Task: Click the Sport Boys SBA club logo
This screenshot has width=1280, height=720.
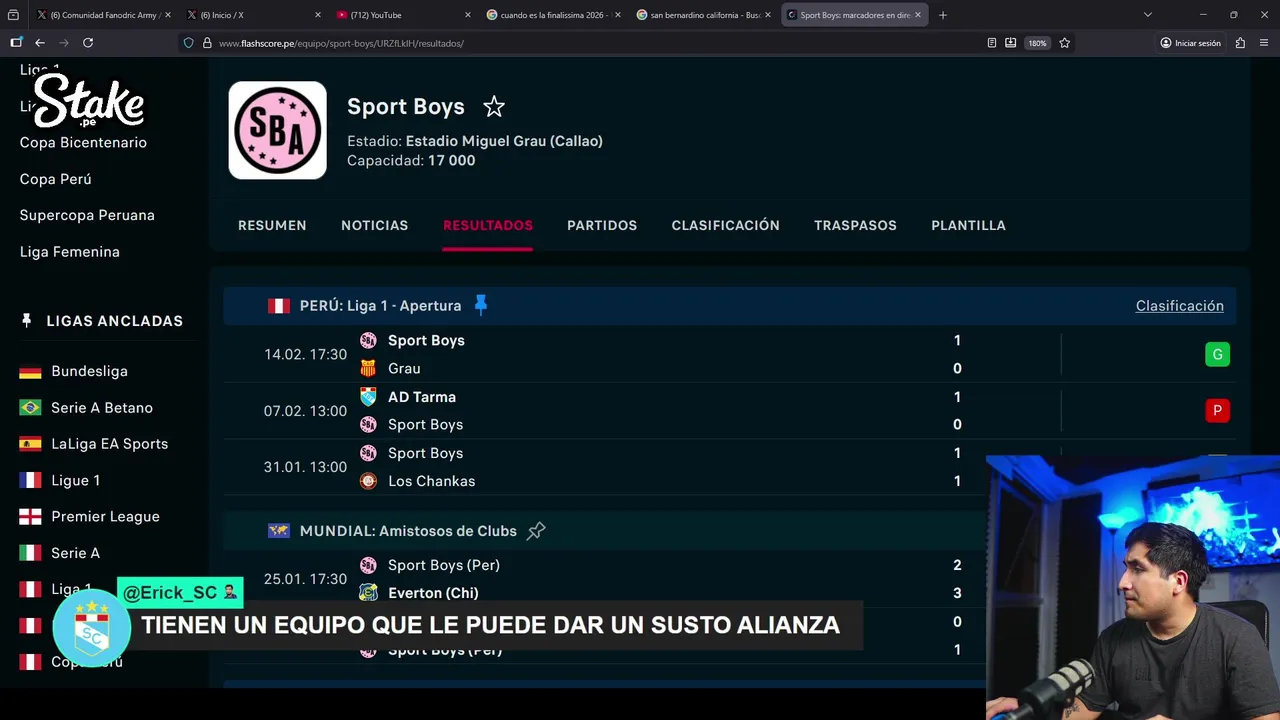Action: pyautogui.click(x=277, y=130)
